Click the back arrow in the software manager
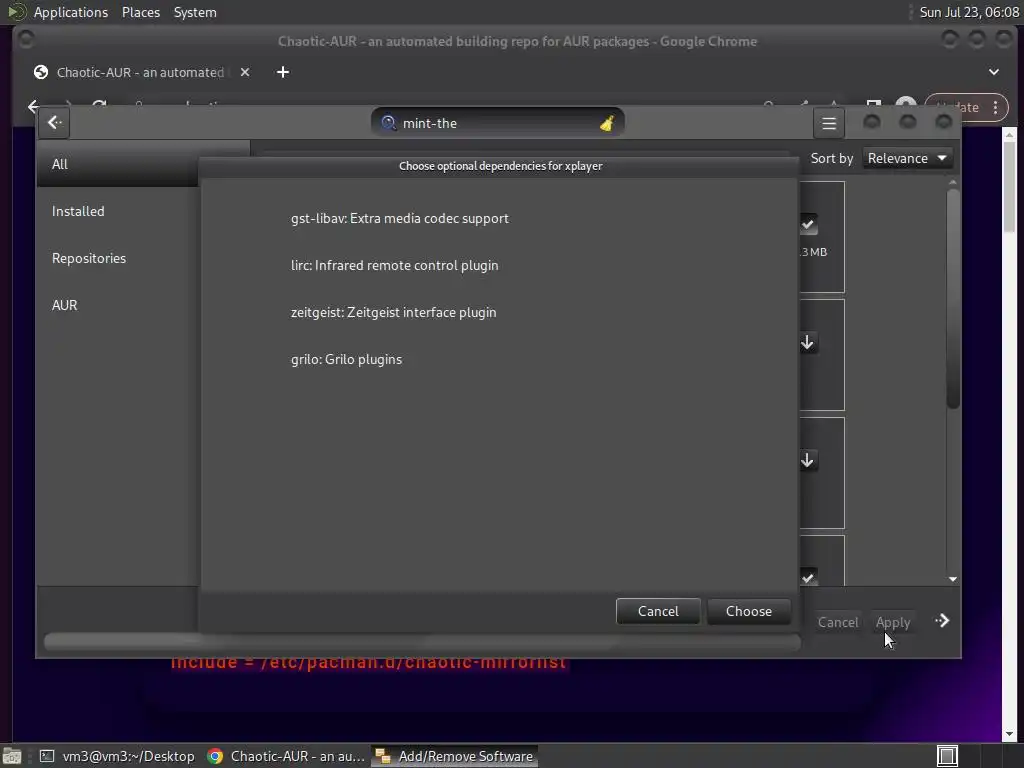The width and height of the screenshot is (1024, 768). coord(54,123)
